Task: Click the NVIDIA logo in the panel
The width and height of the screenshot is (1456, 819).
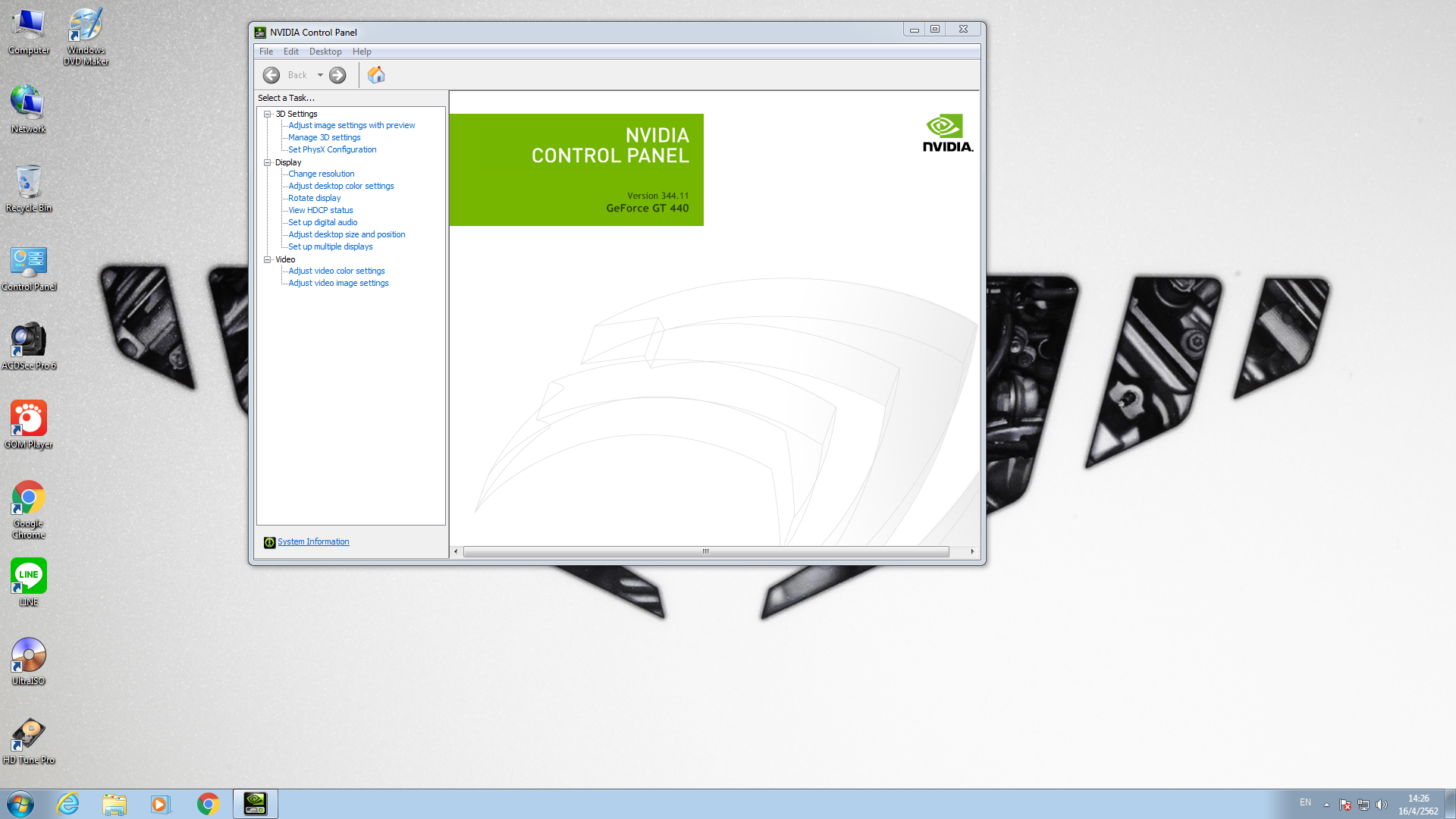Action: tap(948, 133)
